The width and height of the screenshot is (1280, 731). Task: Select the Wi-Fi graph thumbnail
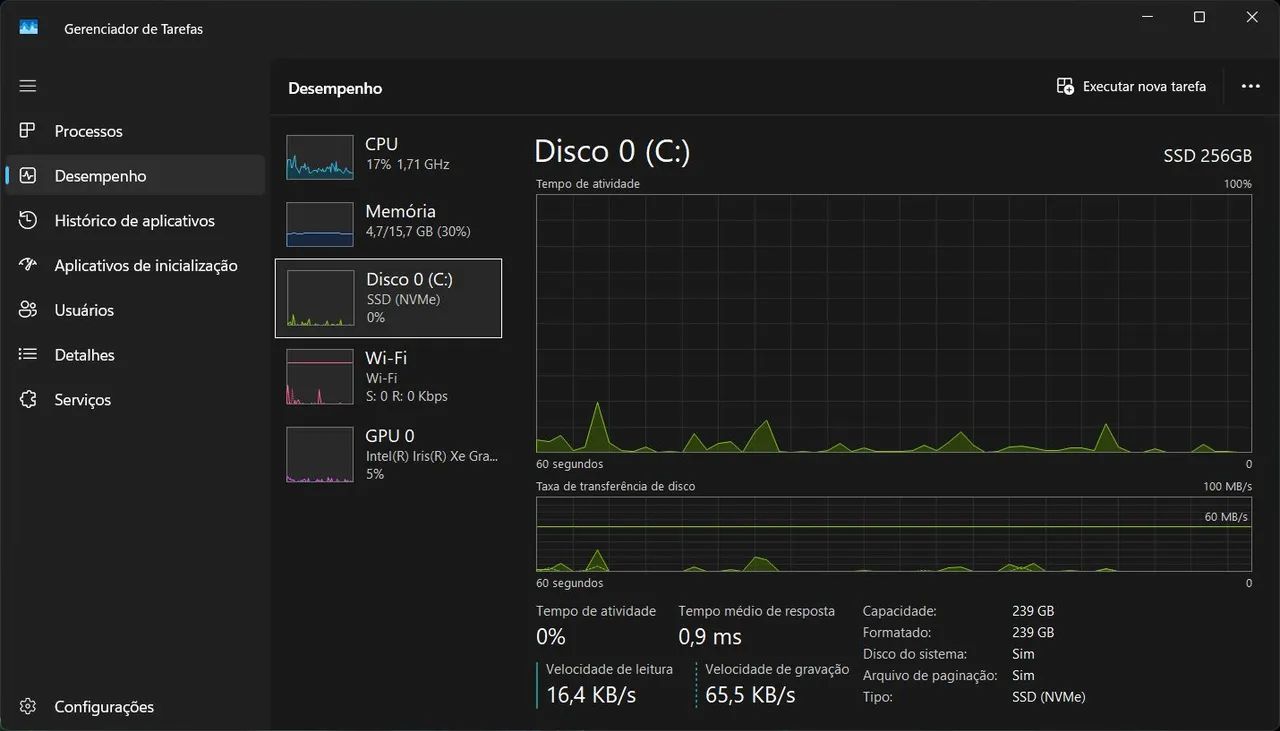pos(320,377)
